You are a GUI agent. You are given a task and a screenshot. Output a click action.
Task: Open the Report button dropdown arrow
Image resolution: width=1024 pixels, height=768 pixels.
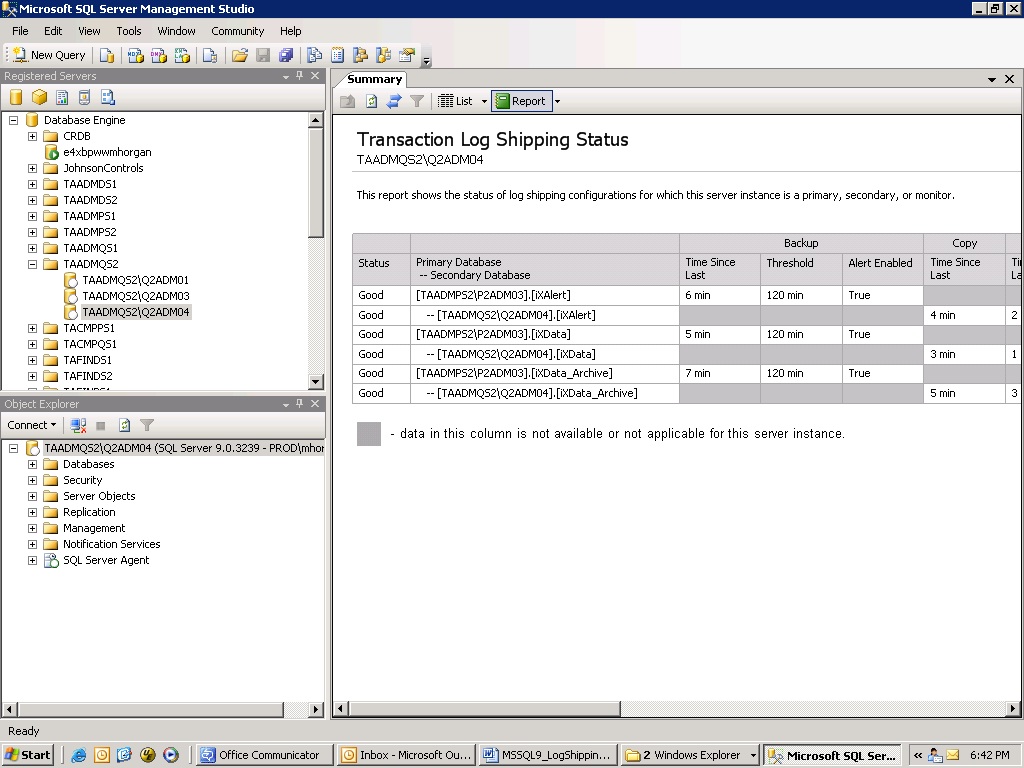point(557,101)
